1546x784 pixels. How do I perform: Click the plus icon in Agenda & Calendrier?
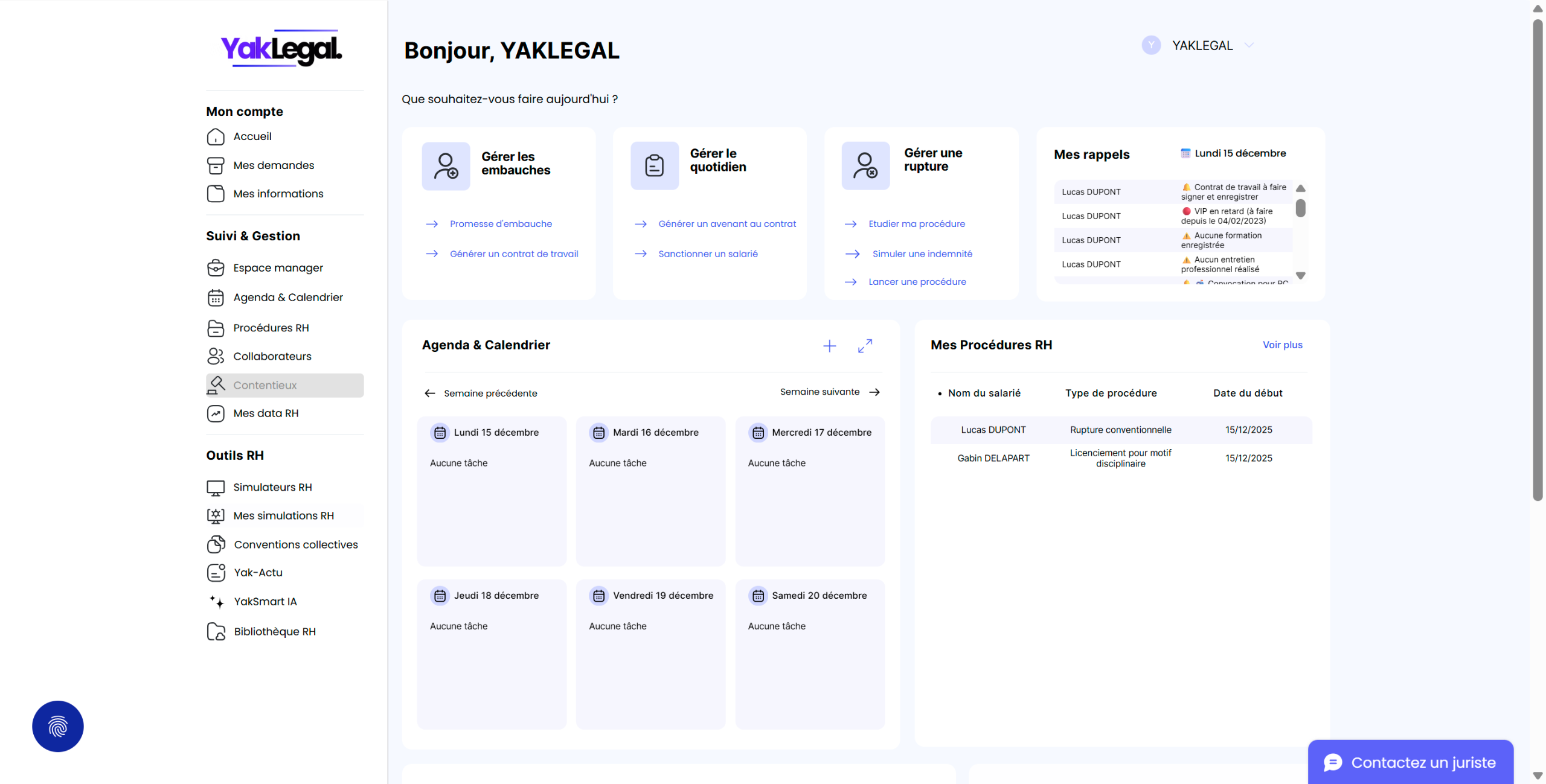coord(829,346)
